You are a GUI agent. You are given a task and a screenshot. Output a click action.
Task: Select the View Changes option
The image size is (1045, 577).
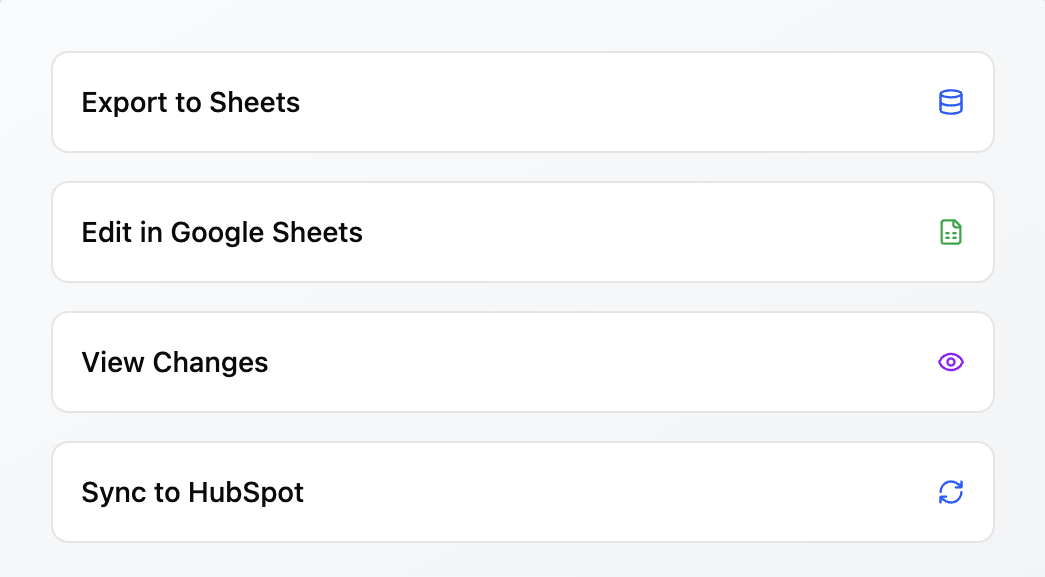[x=522, y=362]
